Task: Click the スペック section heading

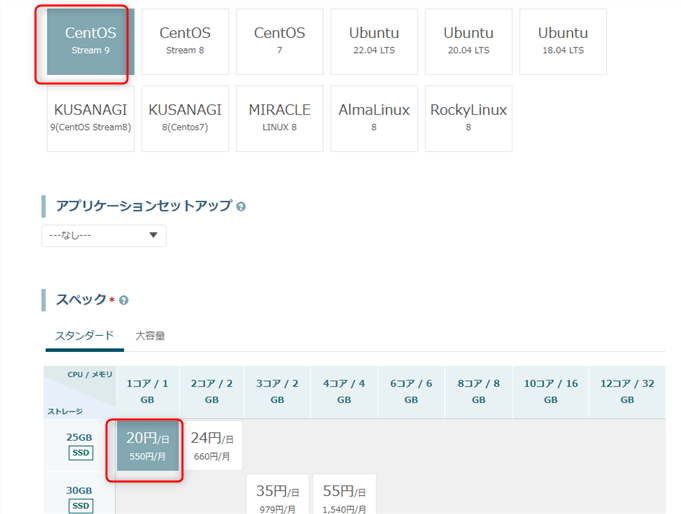Action: click(x=81, y=299)
